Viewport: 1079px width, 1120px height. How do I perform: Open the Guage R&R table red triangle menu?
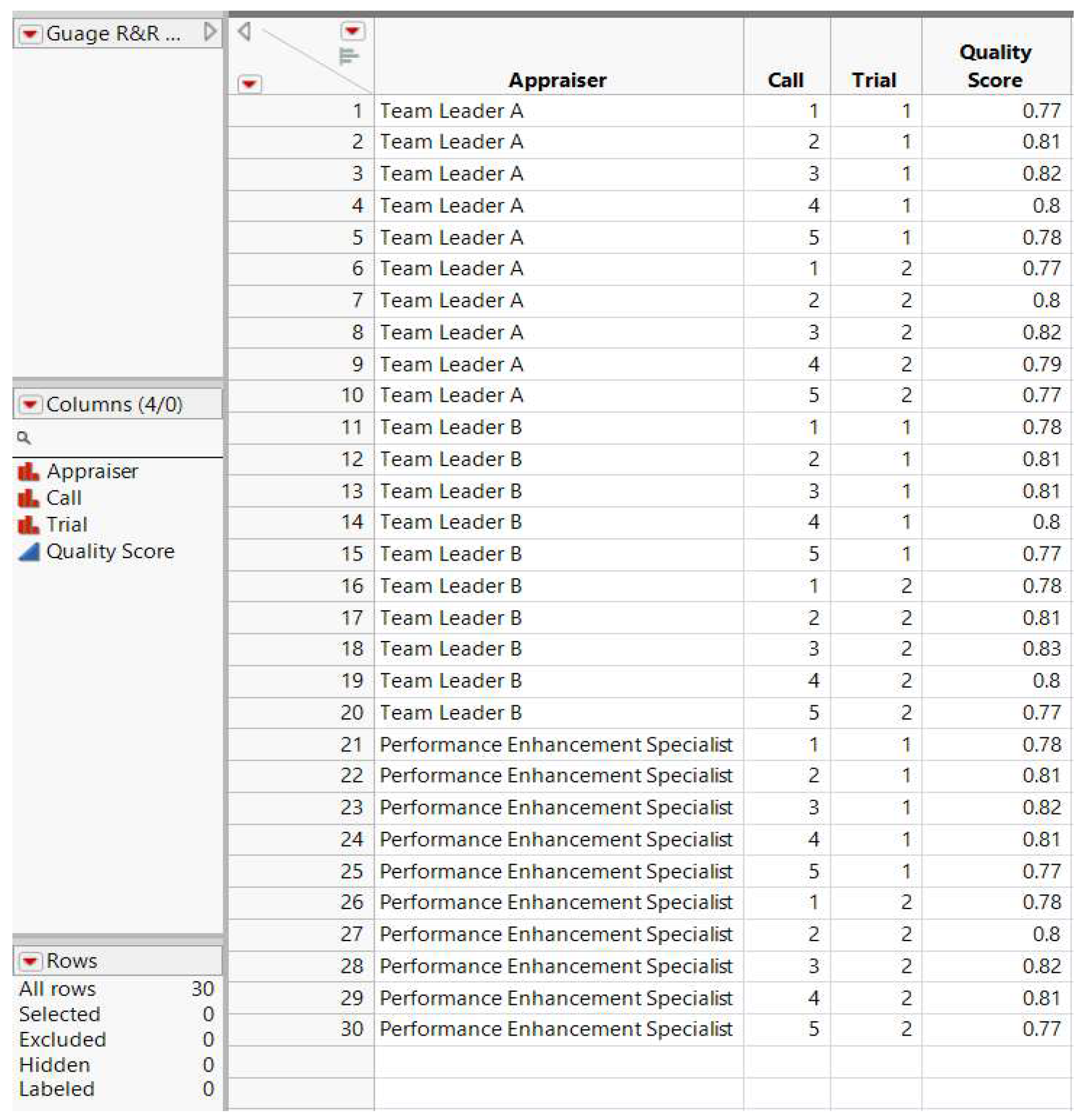coord(30,34)
